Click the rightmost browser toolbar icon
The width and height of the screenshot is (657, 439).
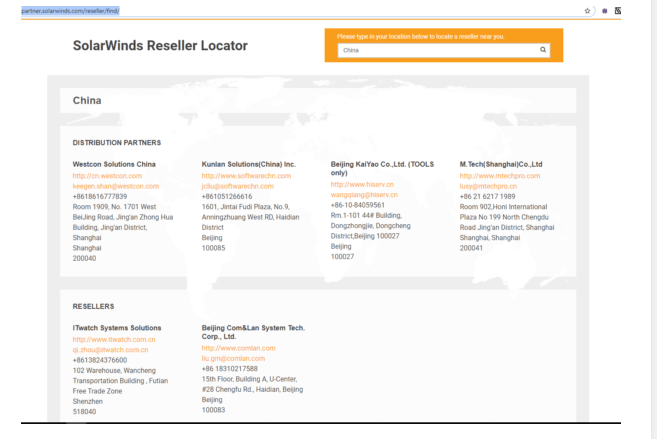(x=618, y=11)
